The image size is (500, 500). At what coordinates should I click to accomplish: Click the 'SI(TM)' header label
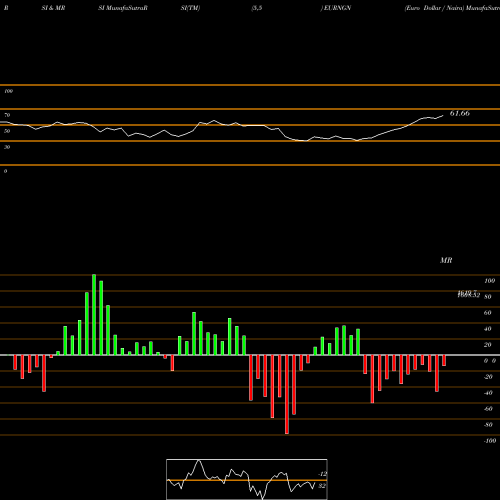click(190, 8)
